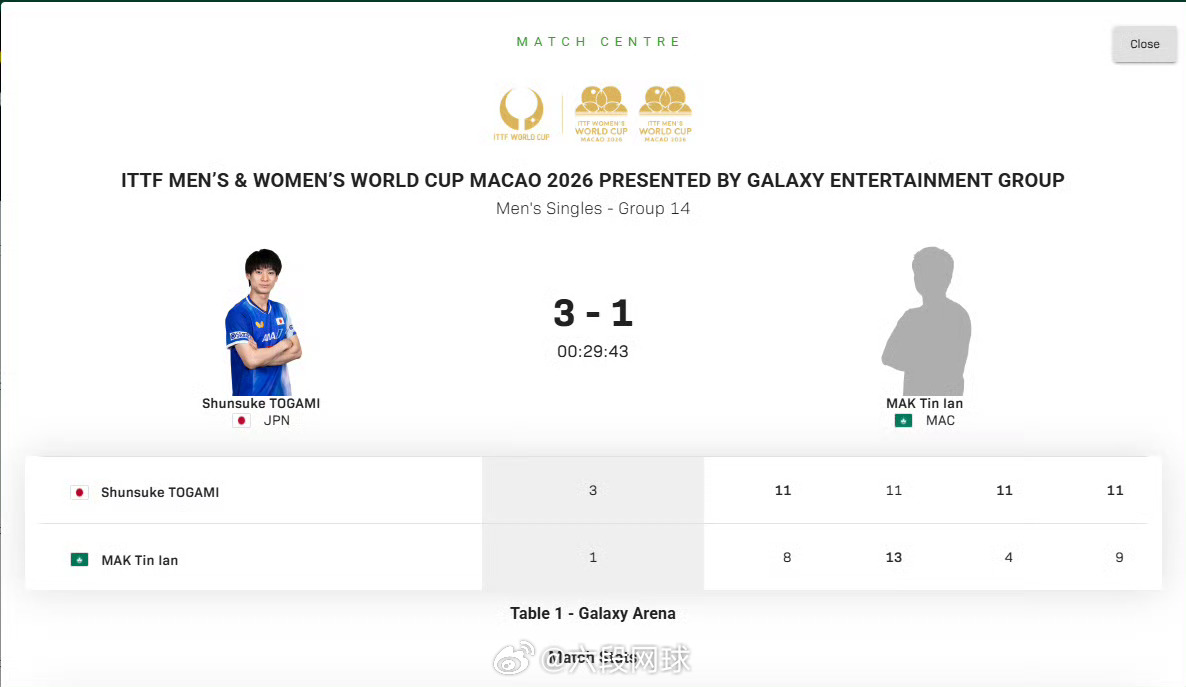Open Shunsuke TOGAMI's player photo
Screen dimensions: 1186x687
click(262, 322)
